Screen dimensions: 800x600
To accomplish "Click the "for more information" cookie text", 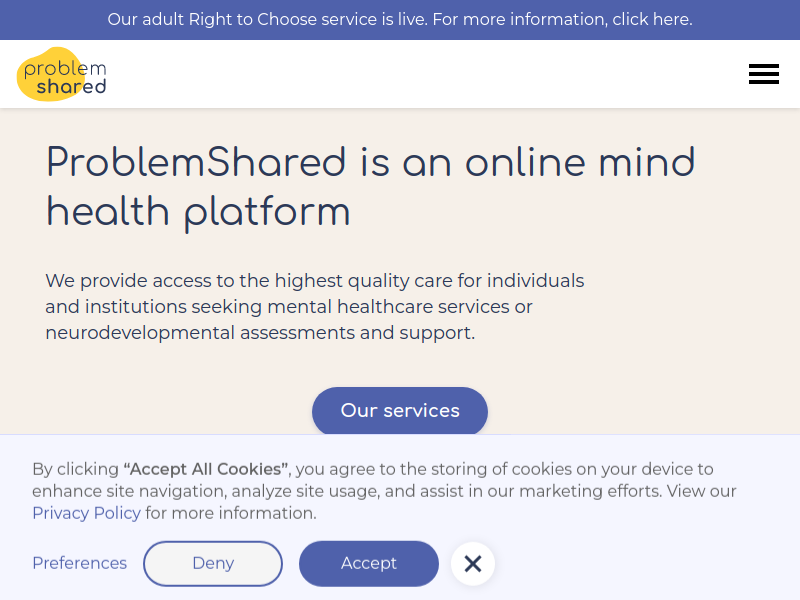I will [x=231, y=513].
